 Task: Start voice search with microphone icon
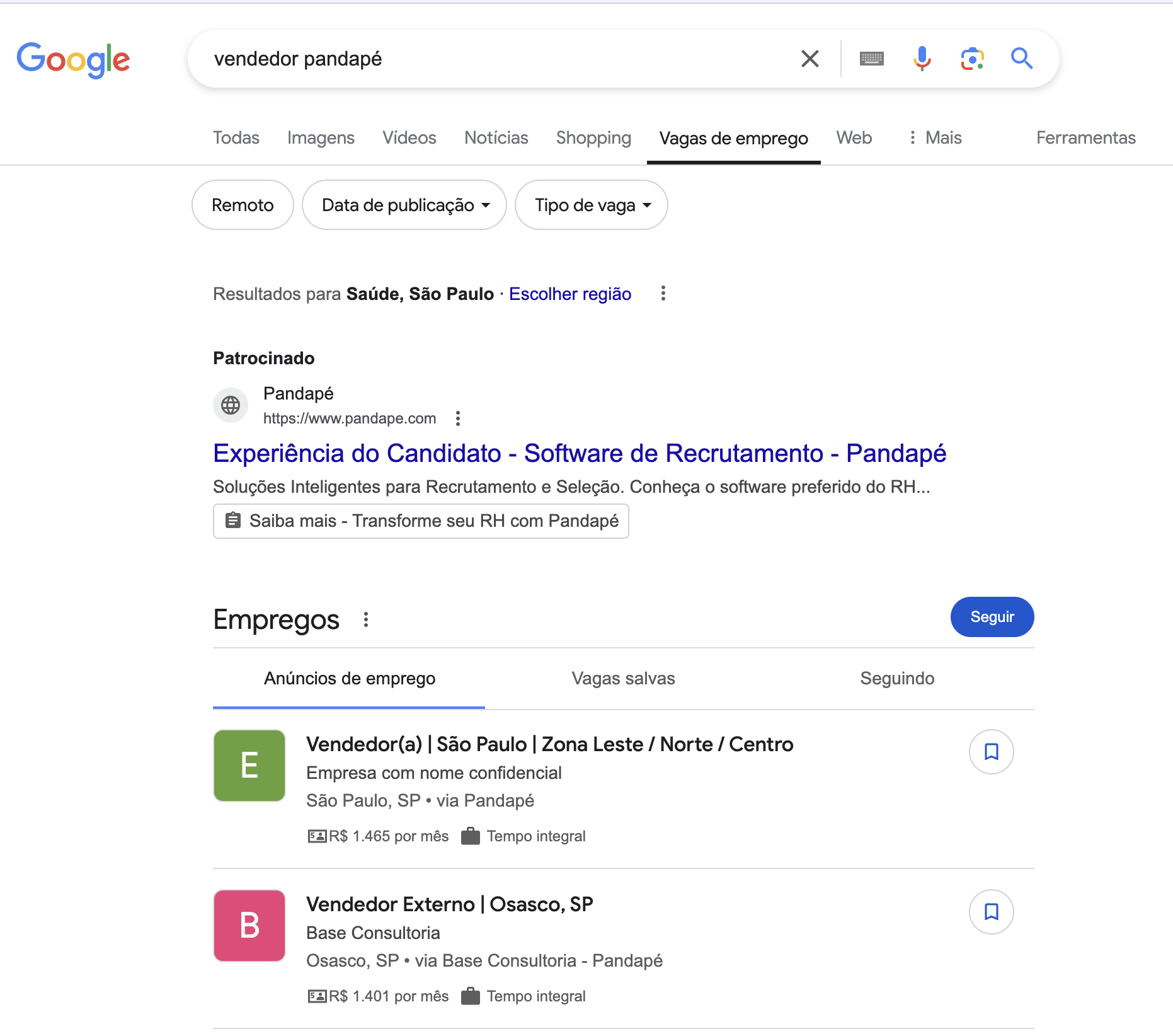pyautogui.click(x=922, y=59)
